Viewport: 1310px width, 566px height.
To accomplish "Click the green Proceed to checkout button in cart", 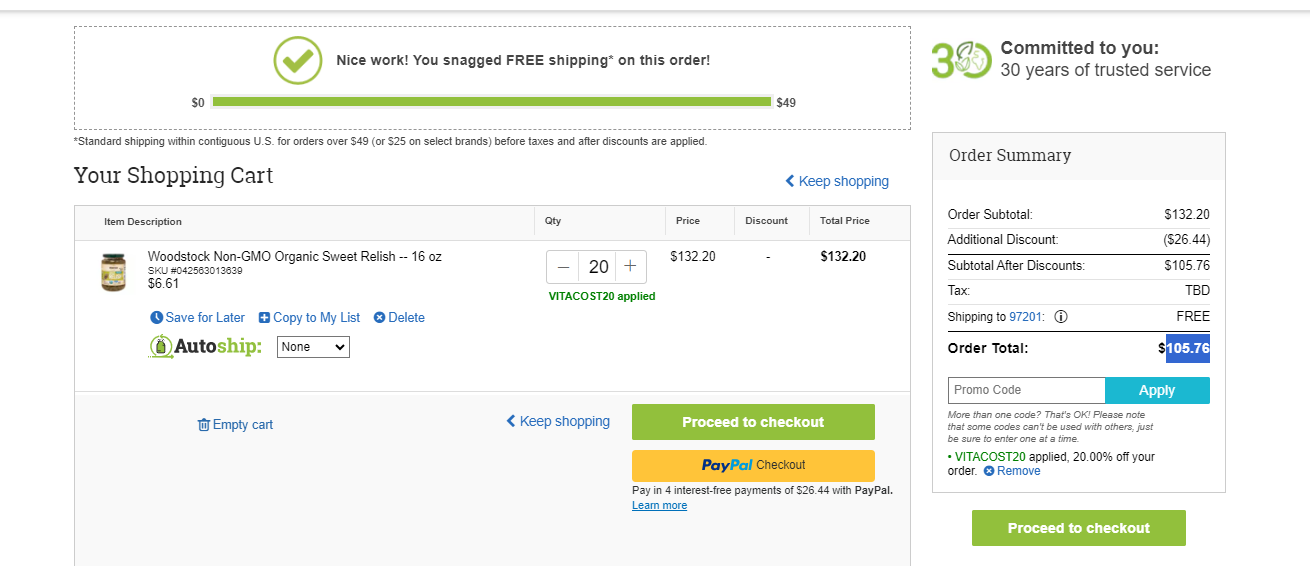I will coord(753,422).
